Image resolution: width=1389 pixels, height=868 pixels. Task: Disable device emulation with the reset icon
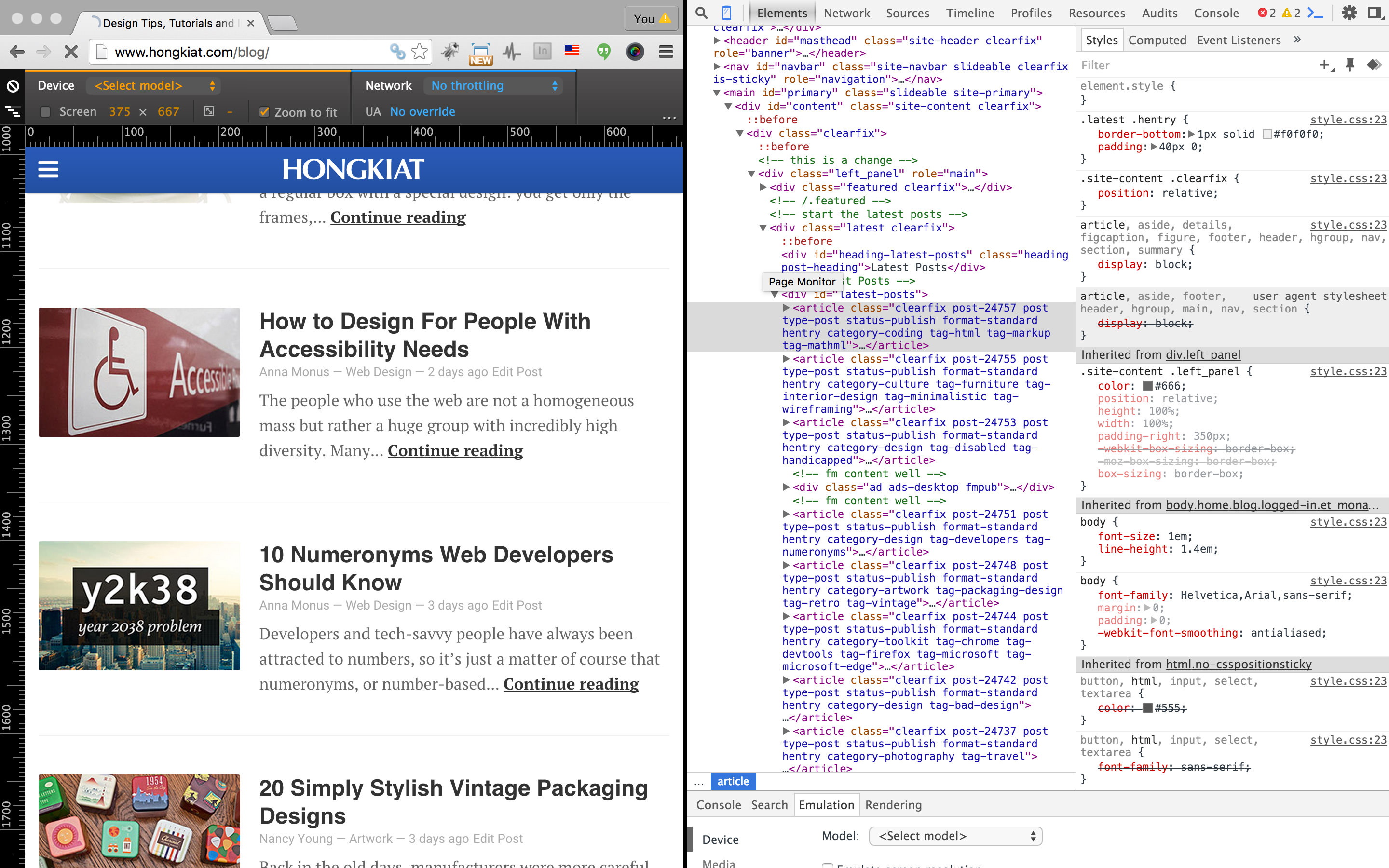click(x=13, y=86)
